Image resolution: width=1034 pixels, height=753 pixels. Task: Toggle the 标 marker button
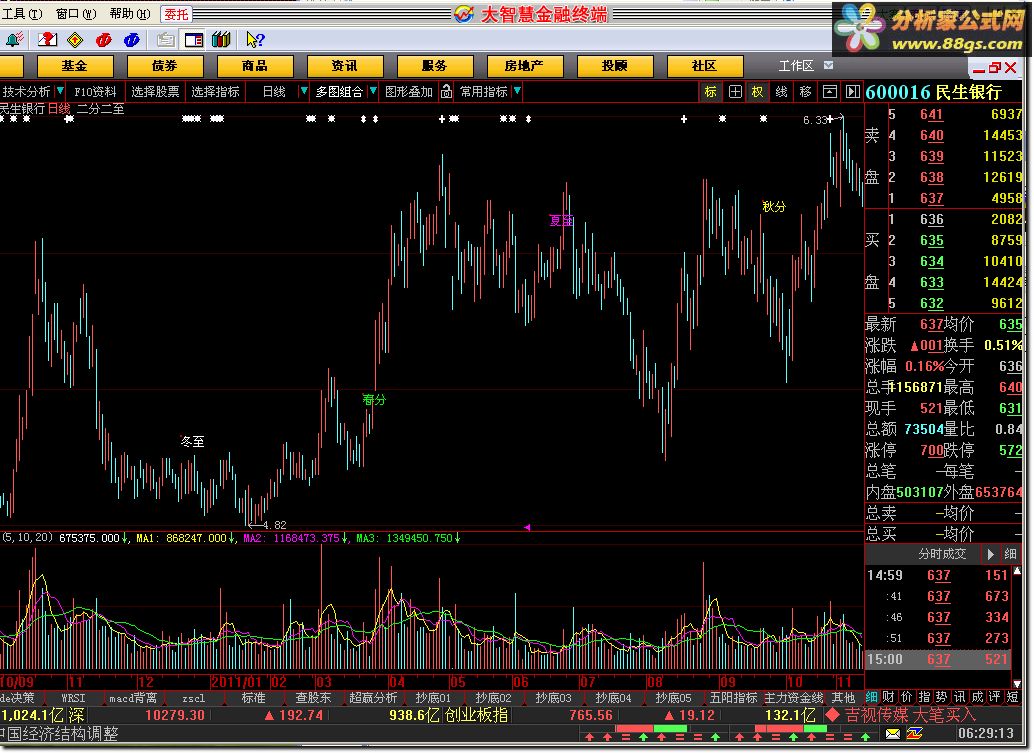(x=710, y=92)
